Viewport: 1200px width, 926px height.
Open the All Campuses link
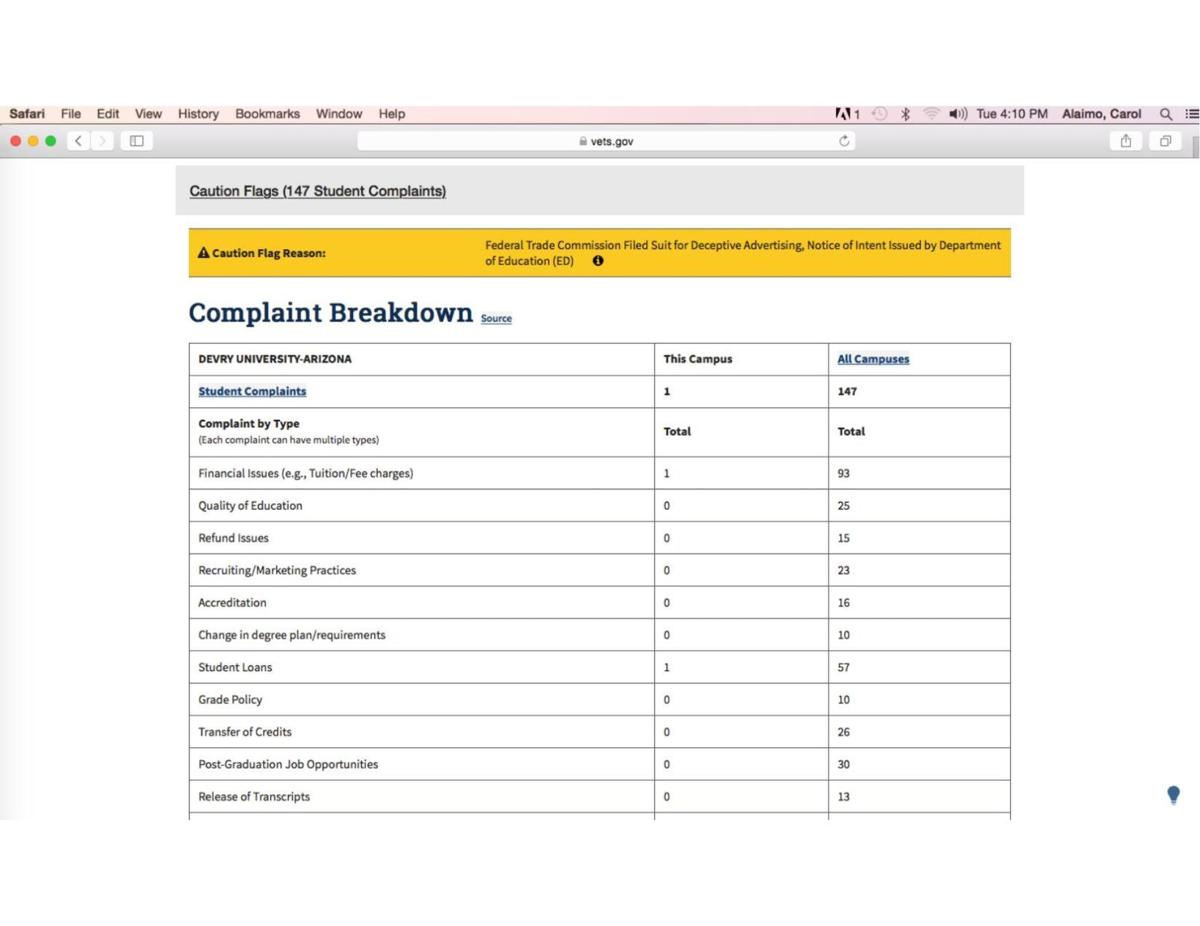(872, 359)
